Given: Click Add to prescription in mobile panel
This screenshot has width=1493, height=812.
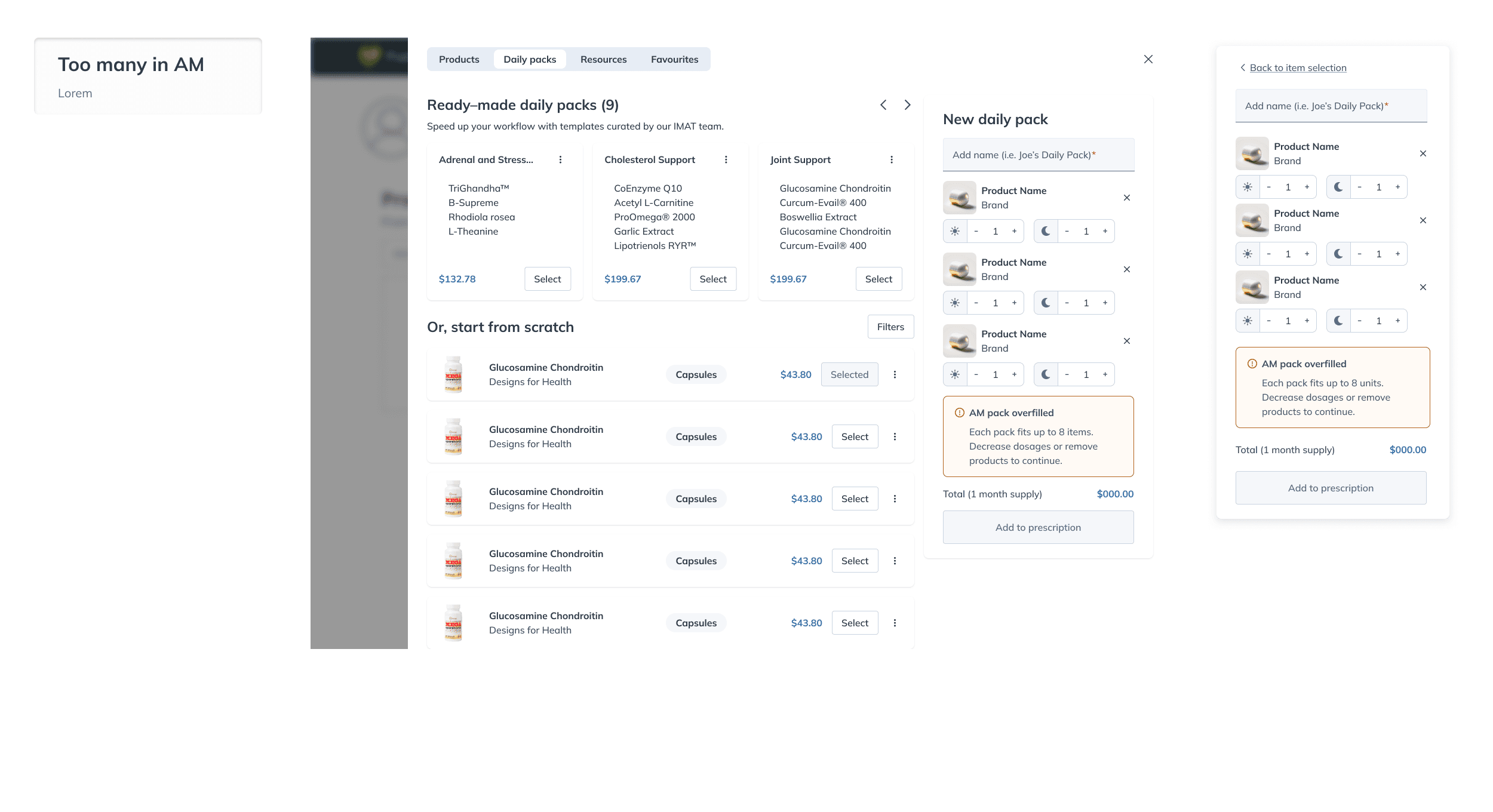Looking at the screenshot, I should (x=1331, y=488).
